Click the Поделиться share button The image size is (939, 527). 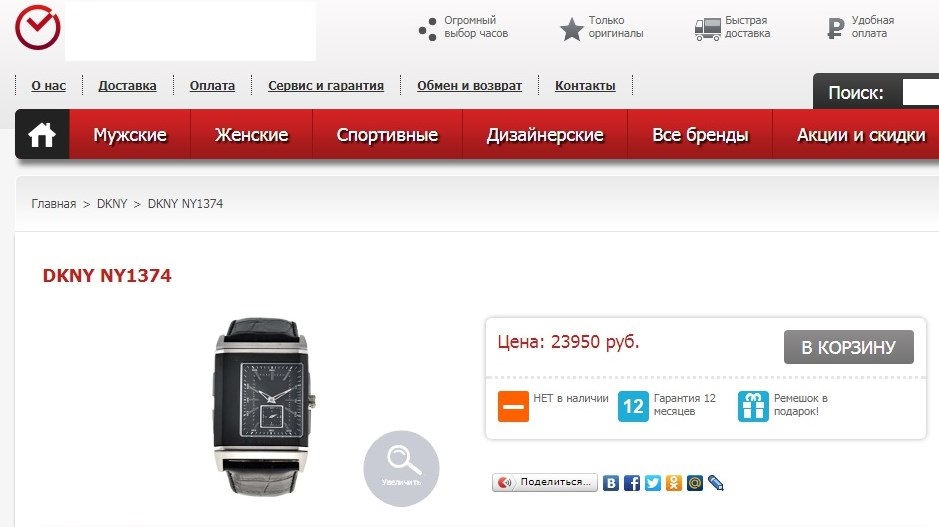tap(545, 482)
